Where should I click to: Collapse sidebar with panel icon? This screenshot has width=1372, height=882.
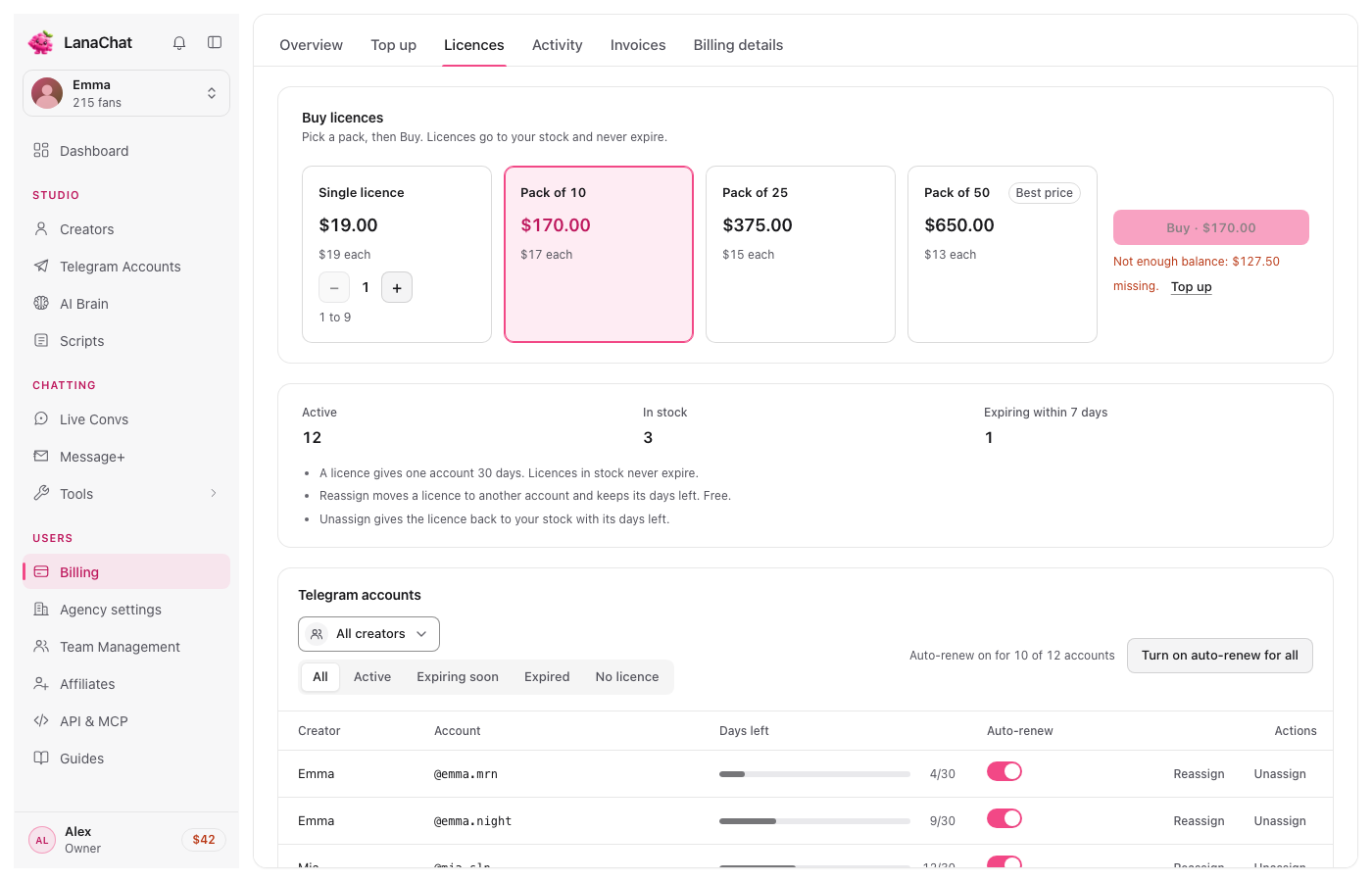(215, 42)
